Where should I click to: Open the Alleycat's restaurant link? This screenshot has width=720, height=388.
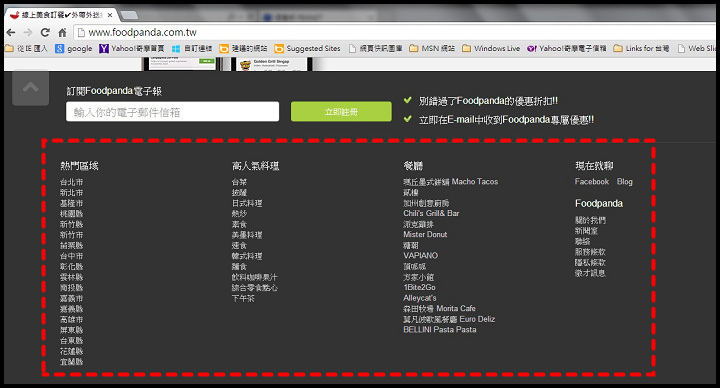coord(420,298)
